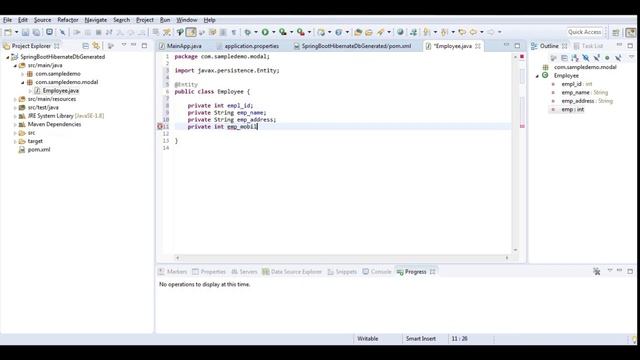The image size is (640, 360).
Task: Click the Writable status bar entry
Action: [x=367, y=339]
